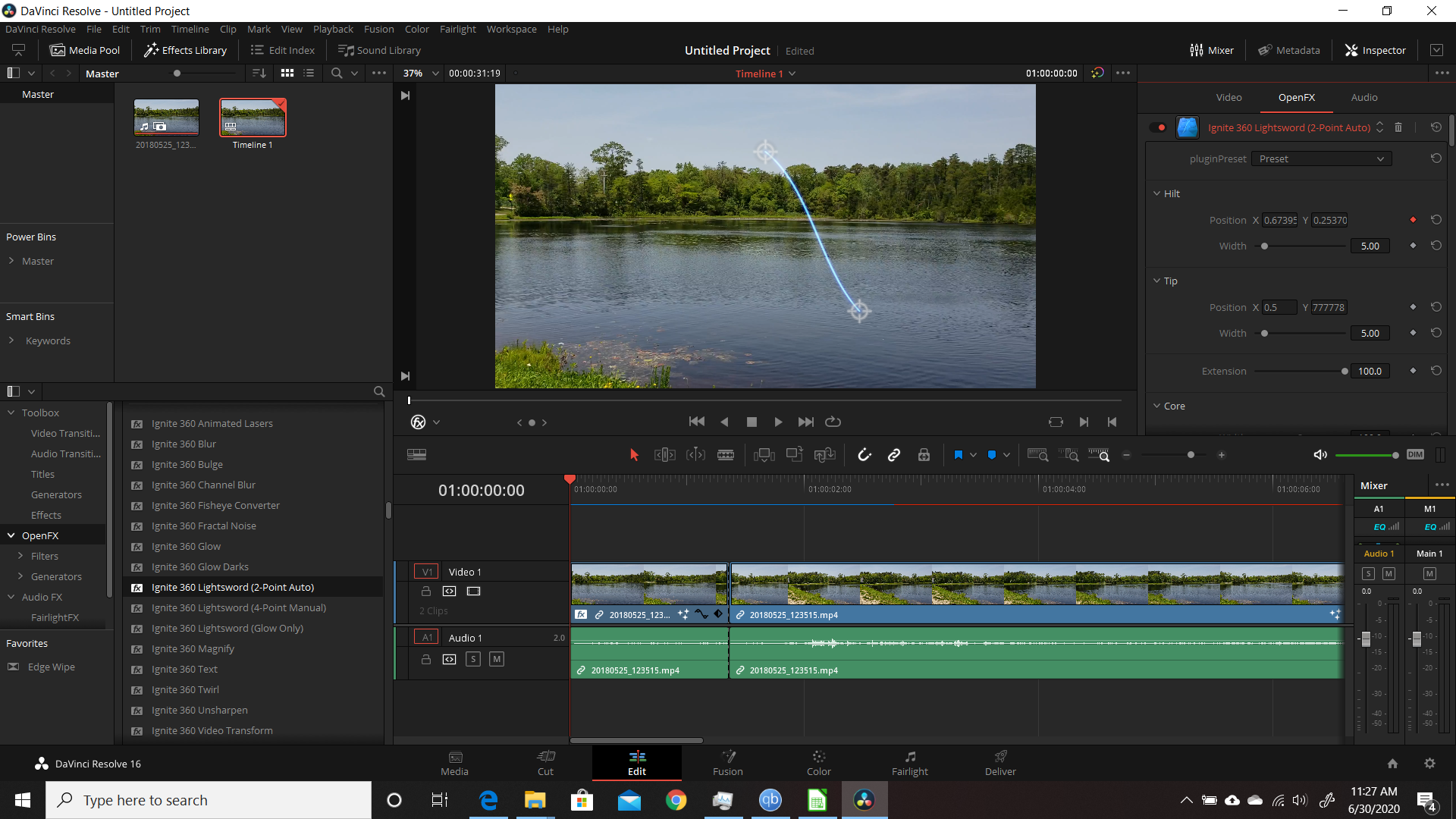Toggle timeline Snapping magnet icon

pos(864,455)
